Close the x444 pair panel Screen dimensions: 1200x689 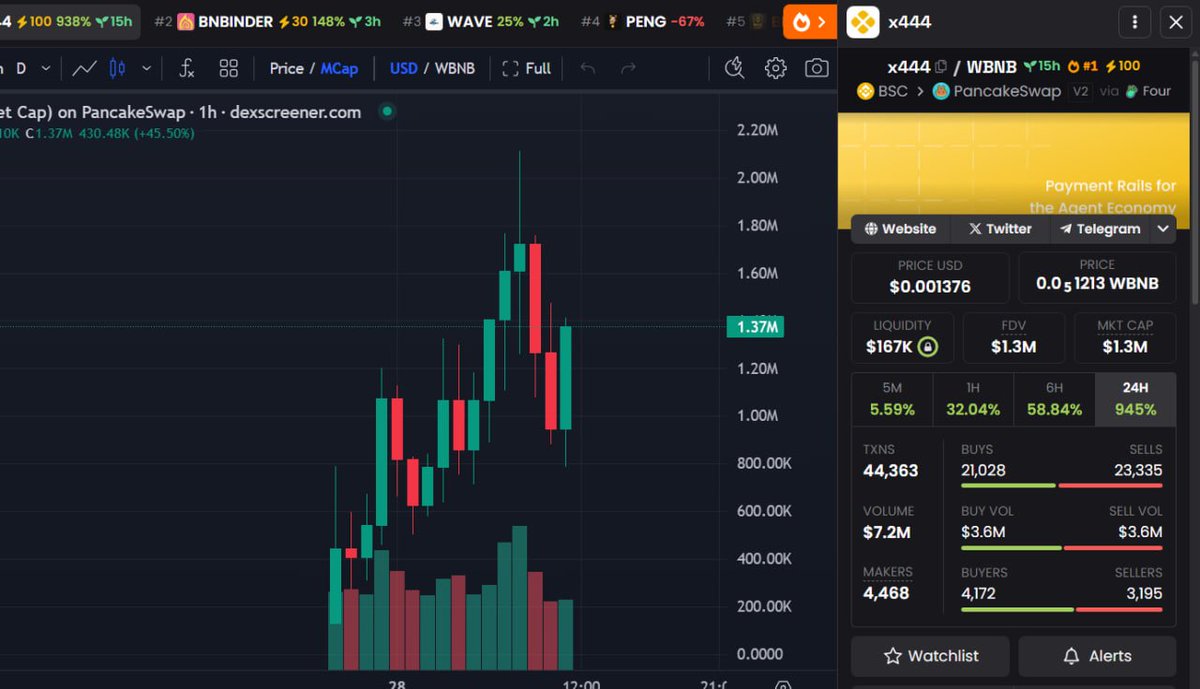pos(1175,22)
